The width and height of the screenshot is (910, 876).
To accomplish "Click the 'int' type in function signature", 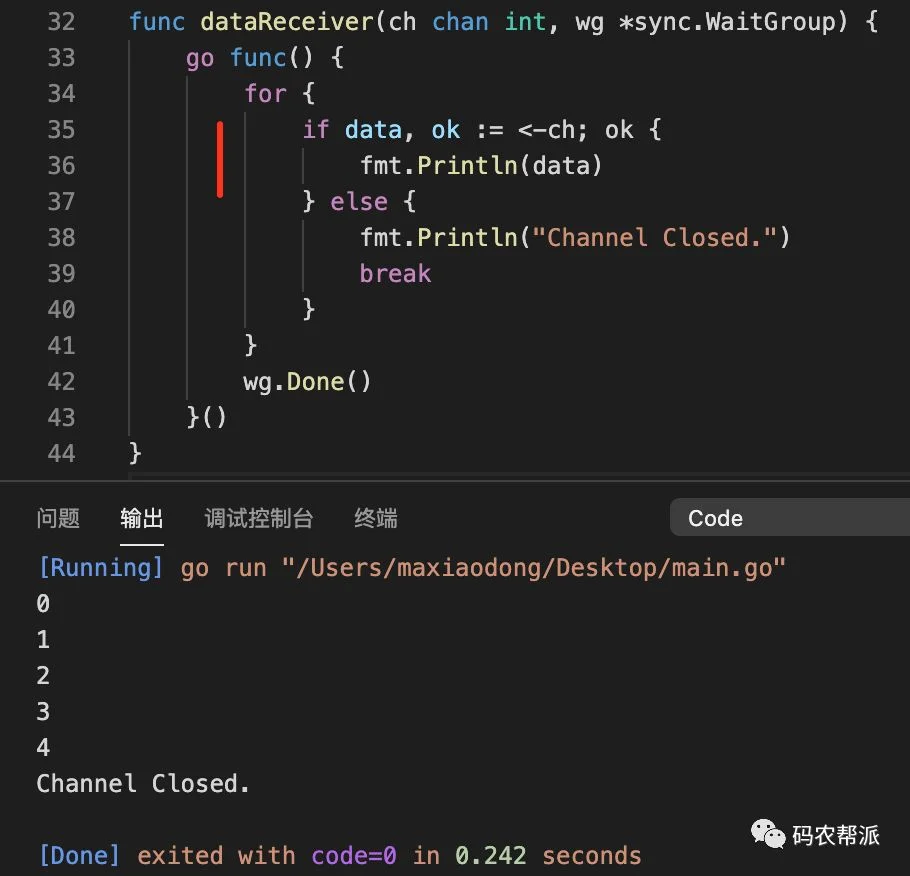I will pos(525,22).
